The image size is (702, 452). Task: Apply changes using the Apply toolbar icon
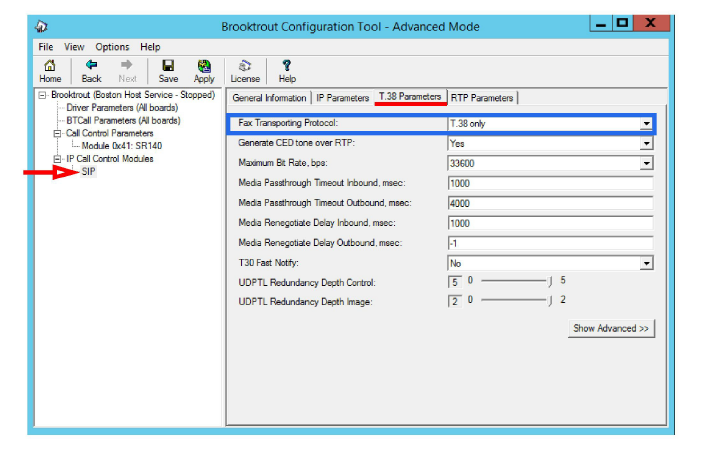point(204,71)
